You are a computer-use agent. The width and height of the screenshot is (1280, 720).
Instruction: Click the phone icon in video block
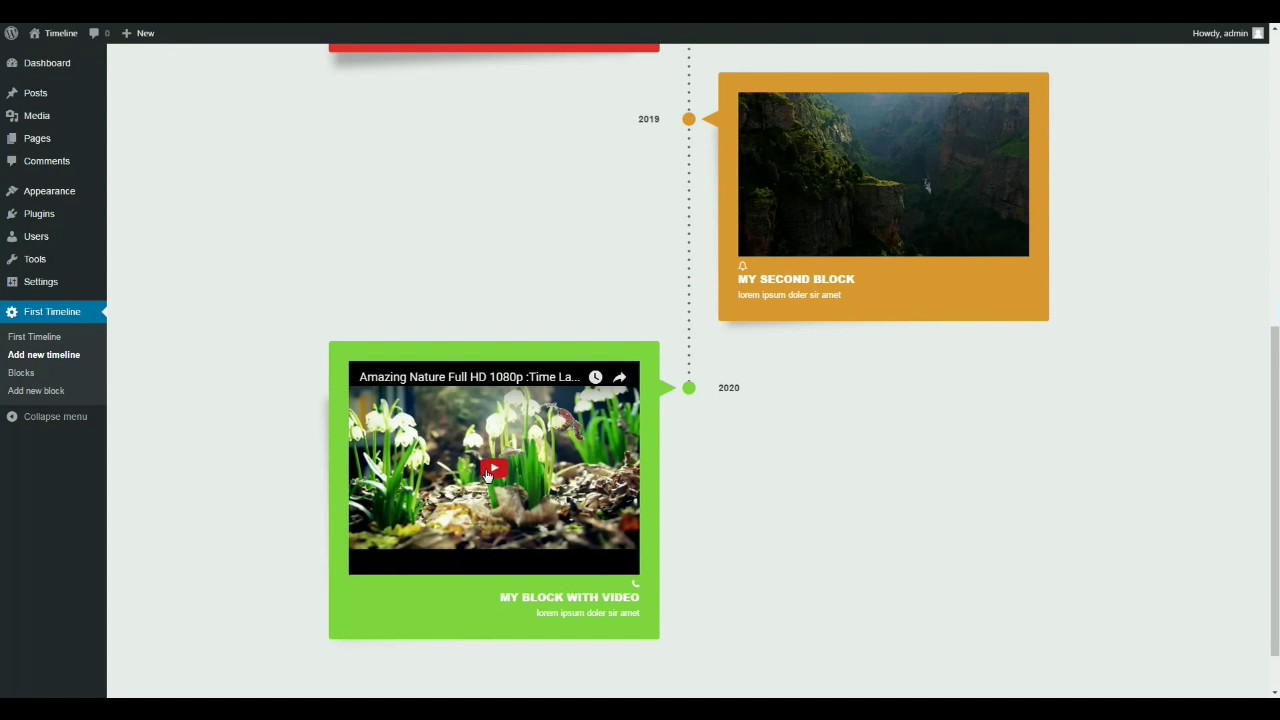(x=635, y=584)
